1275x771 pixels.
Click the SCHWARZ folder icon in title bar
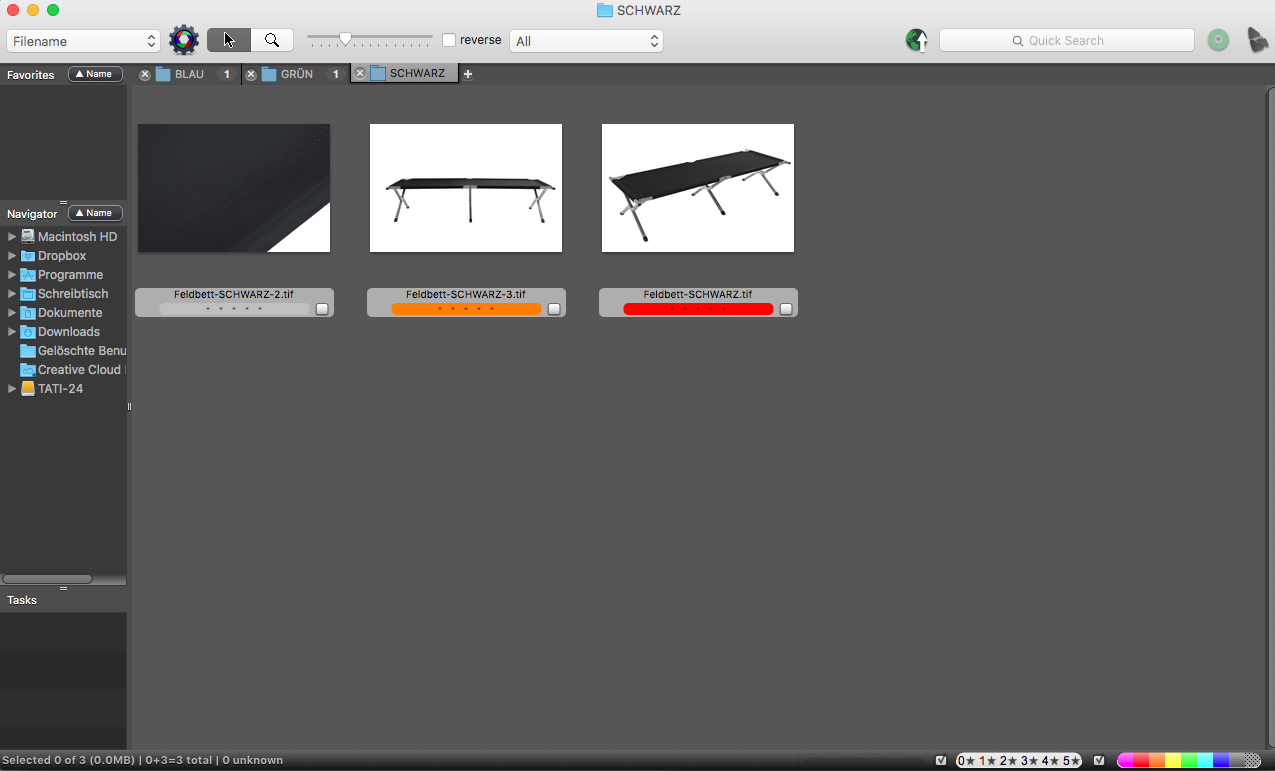point(604,10)
